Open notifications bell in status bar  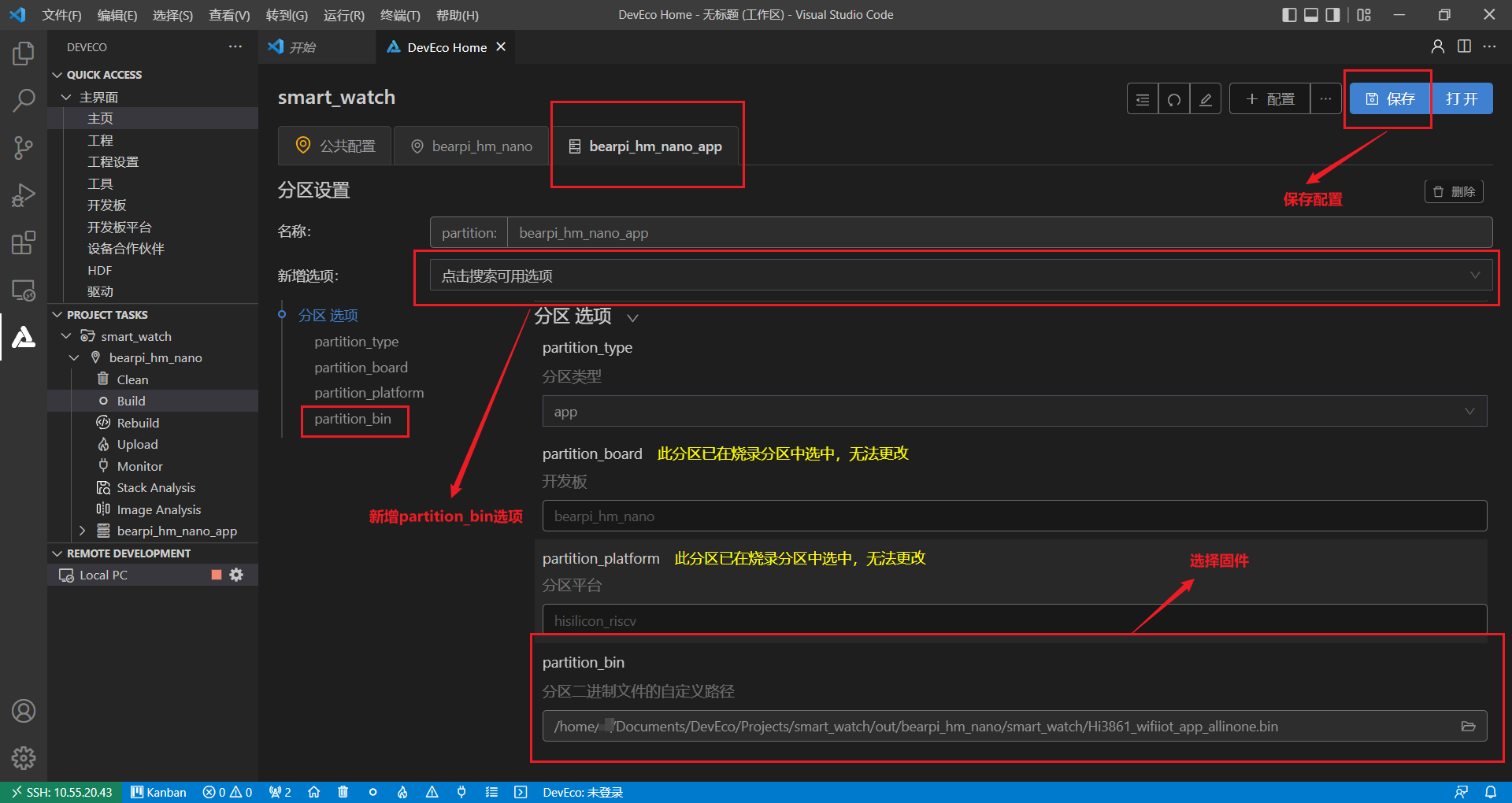pos(1491,792)
